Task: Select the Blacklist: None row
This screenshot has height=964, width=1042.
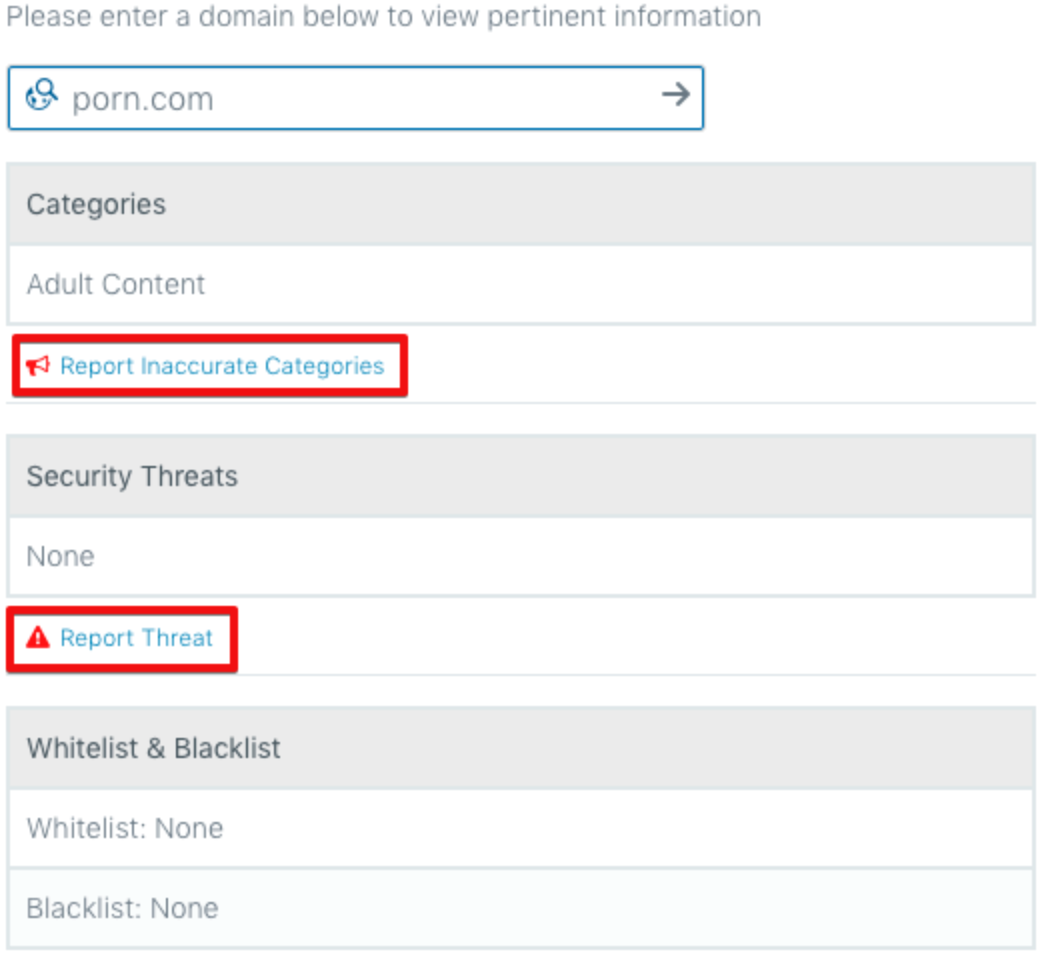Action: click(521, 908)
